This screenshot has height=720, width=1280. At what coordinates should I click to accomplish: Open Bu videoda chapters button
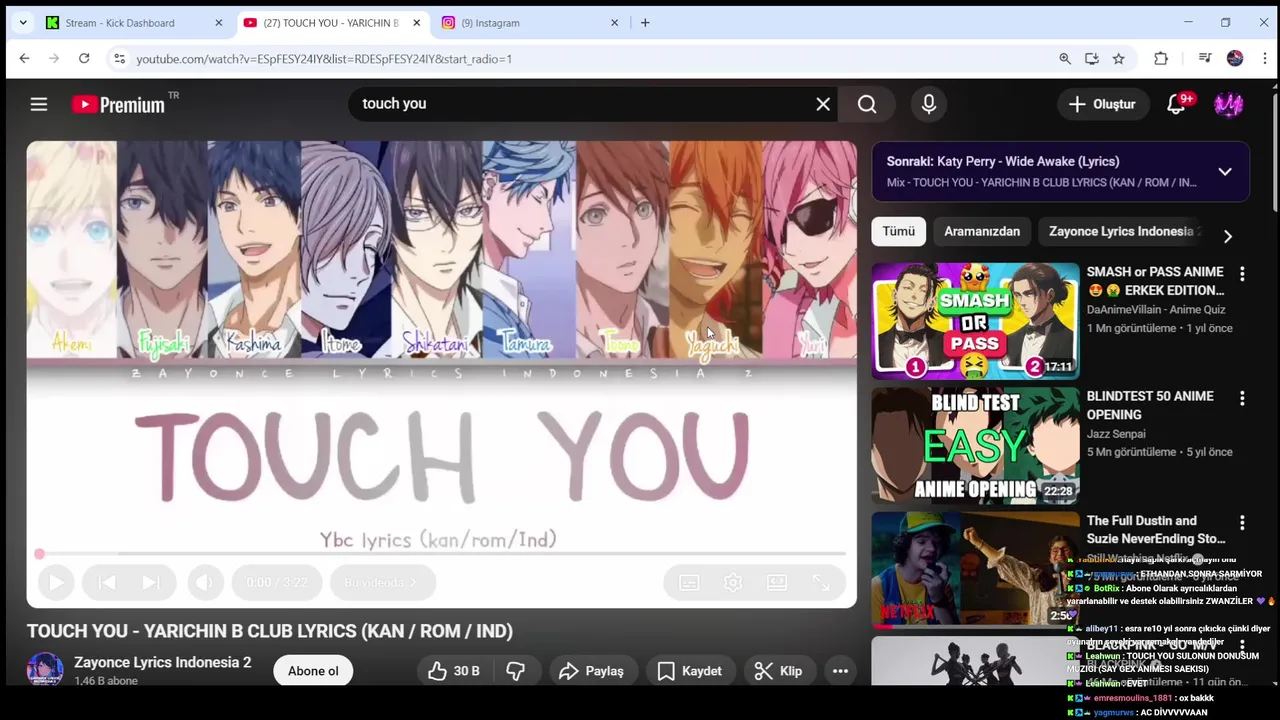click(381, 582)
